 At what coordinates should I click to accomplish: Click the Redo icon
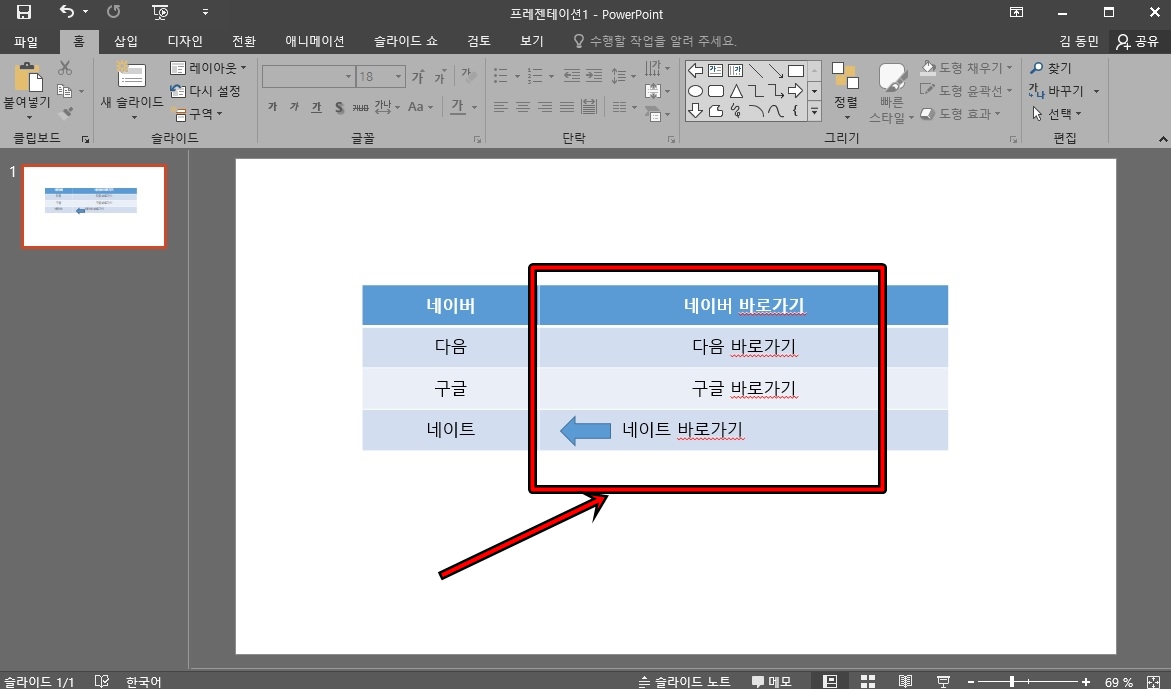coord(114,12)
